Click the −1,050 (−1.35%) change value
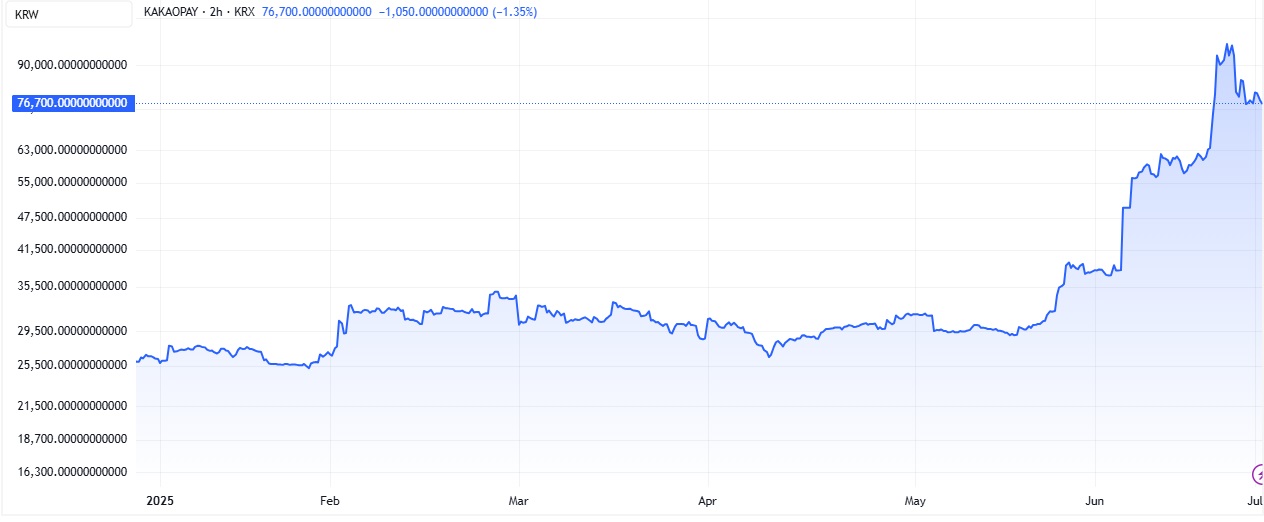The image size is (1264, 522). [458, 12]
